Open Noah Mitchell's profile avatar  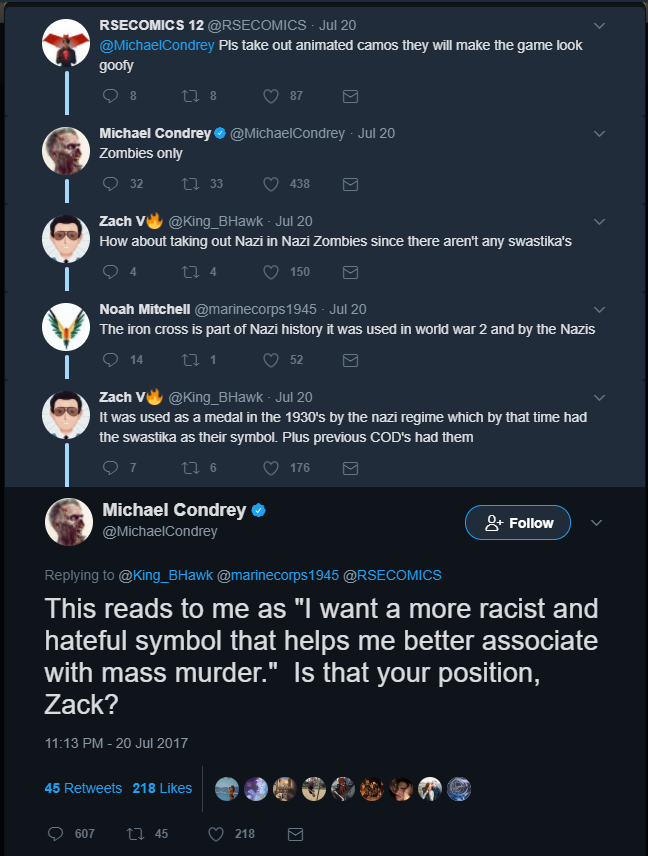coord(67,328)
